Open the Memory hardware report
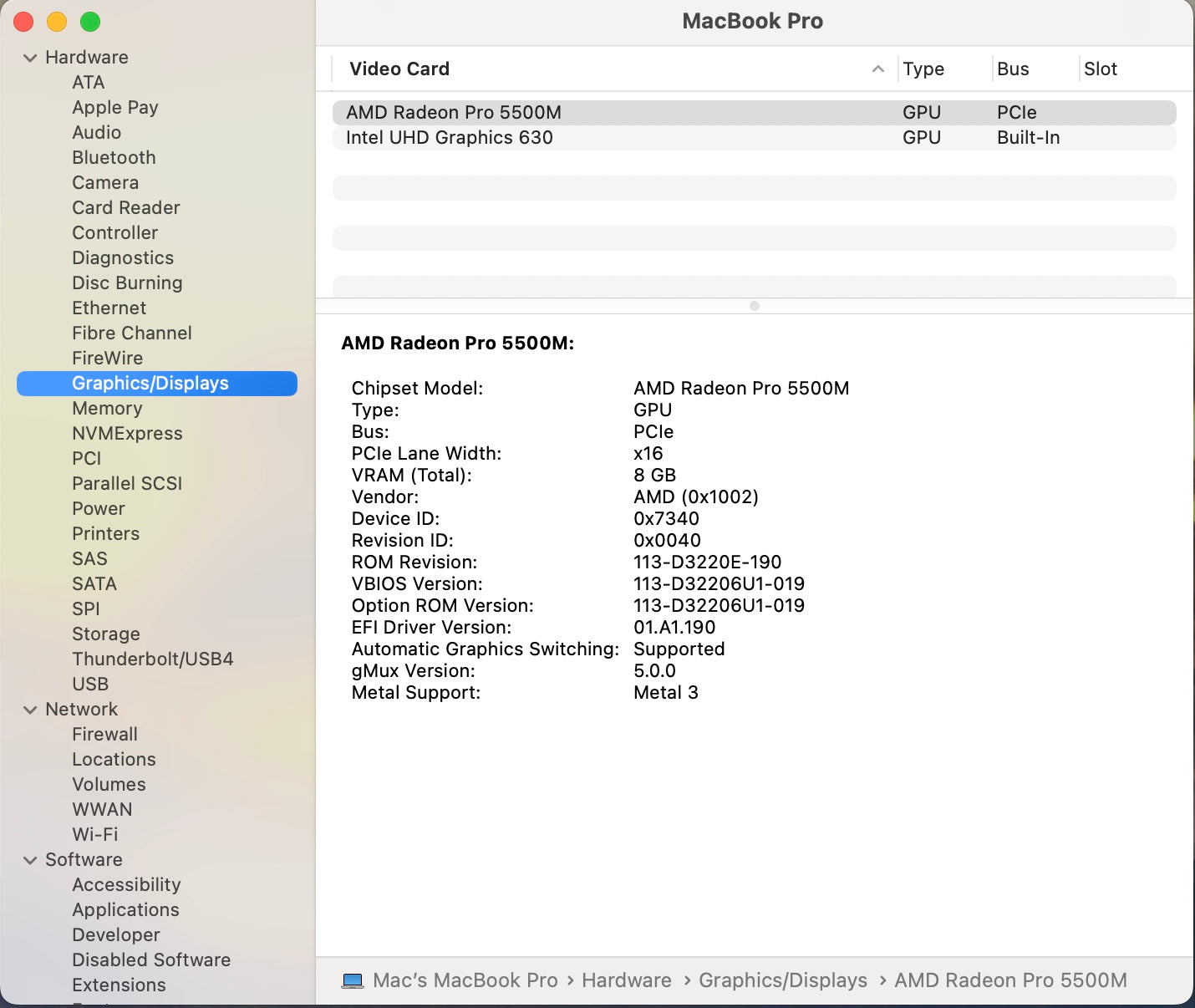Viewport: 1195px width, 1008px height. [x=107, y=408]
